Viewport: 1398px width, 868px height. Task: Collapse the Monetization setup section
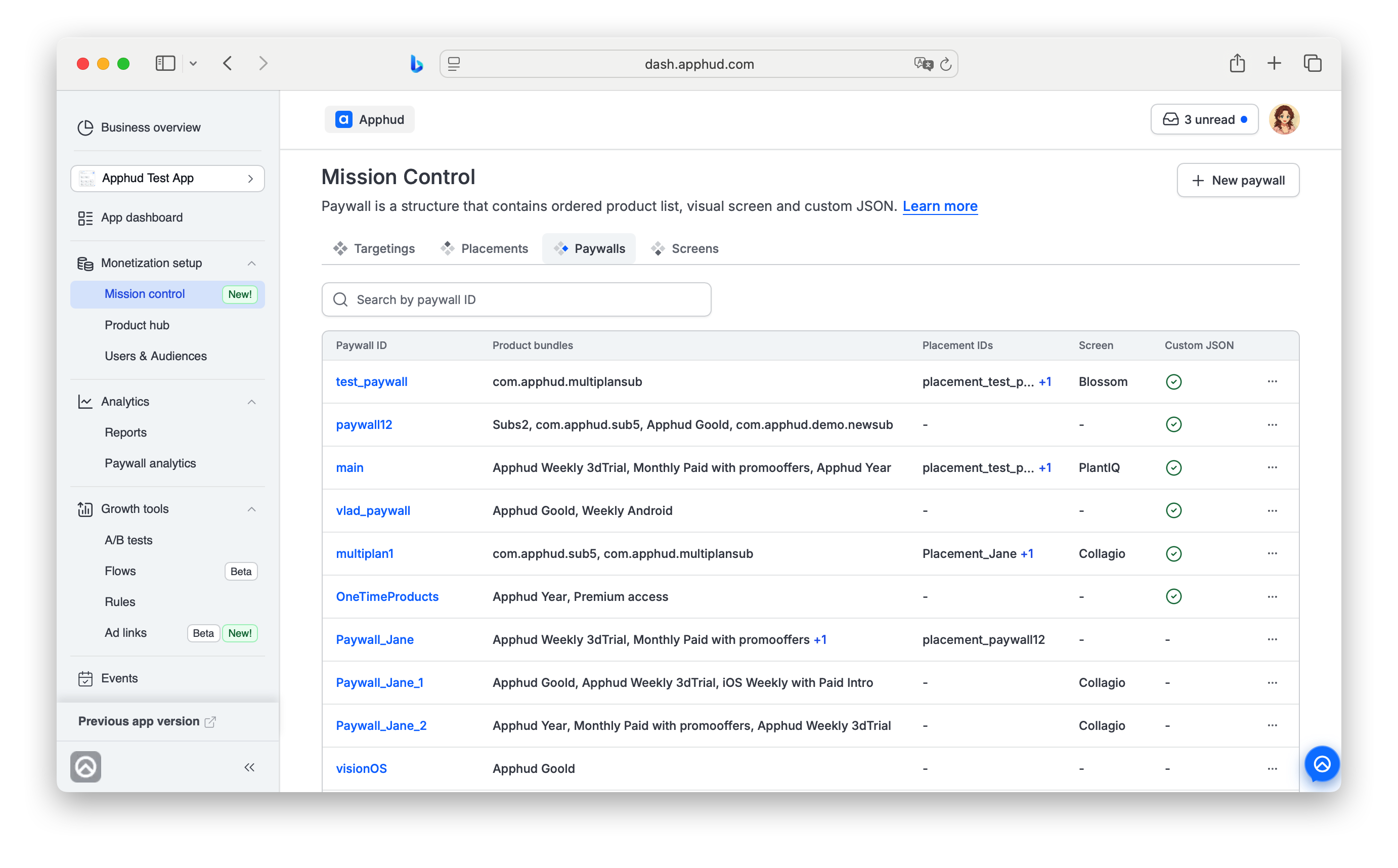click(x=251, y=264)
